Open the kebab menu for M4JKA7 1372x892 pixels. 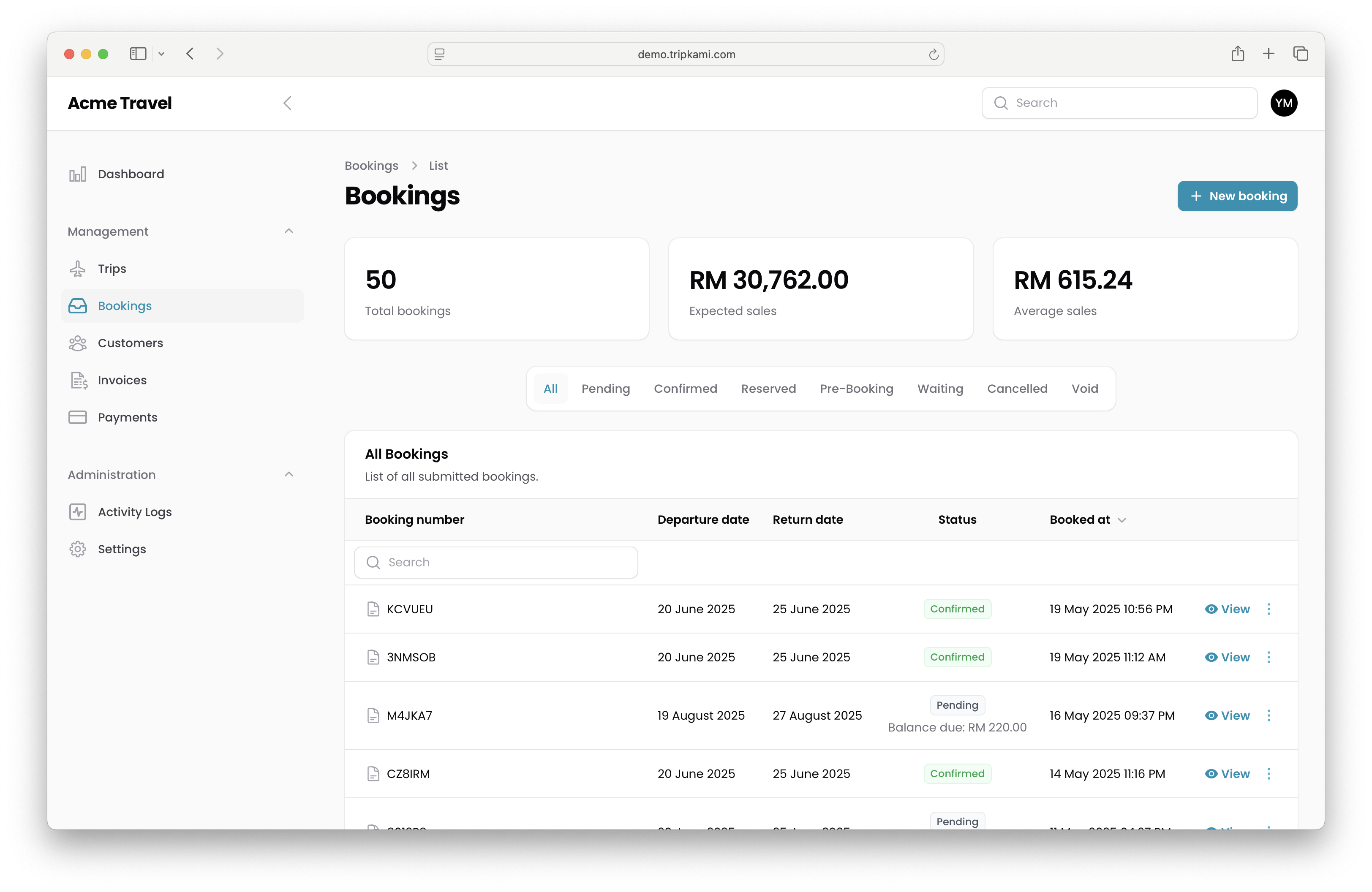(1269, 715)
